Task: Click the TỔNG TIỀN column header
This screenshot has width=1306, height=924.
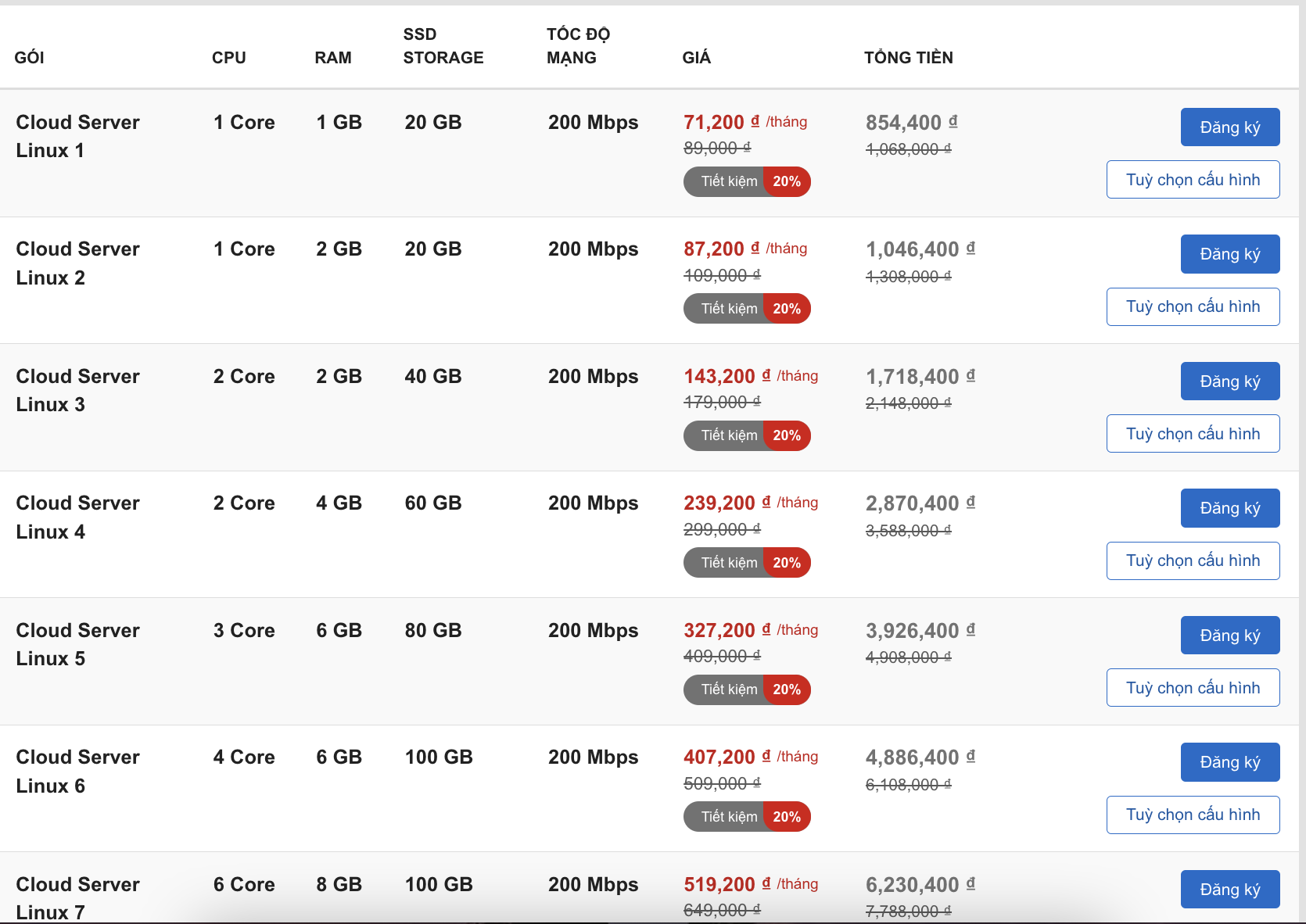Action: click(909, 58)
